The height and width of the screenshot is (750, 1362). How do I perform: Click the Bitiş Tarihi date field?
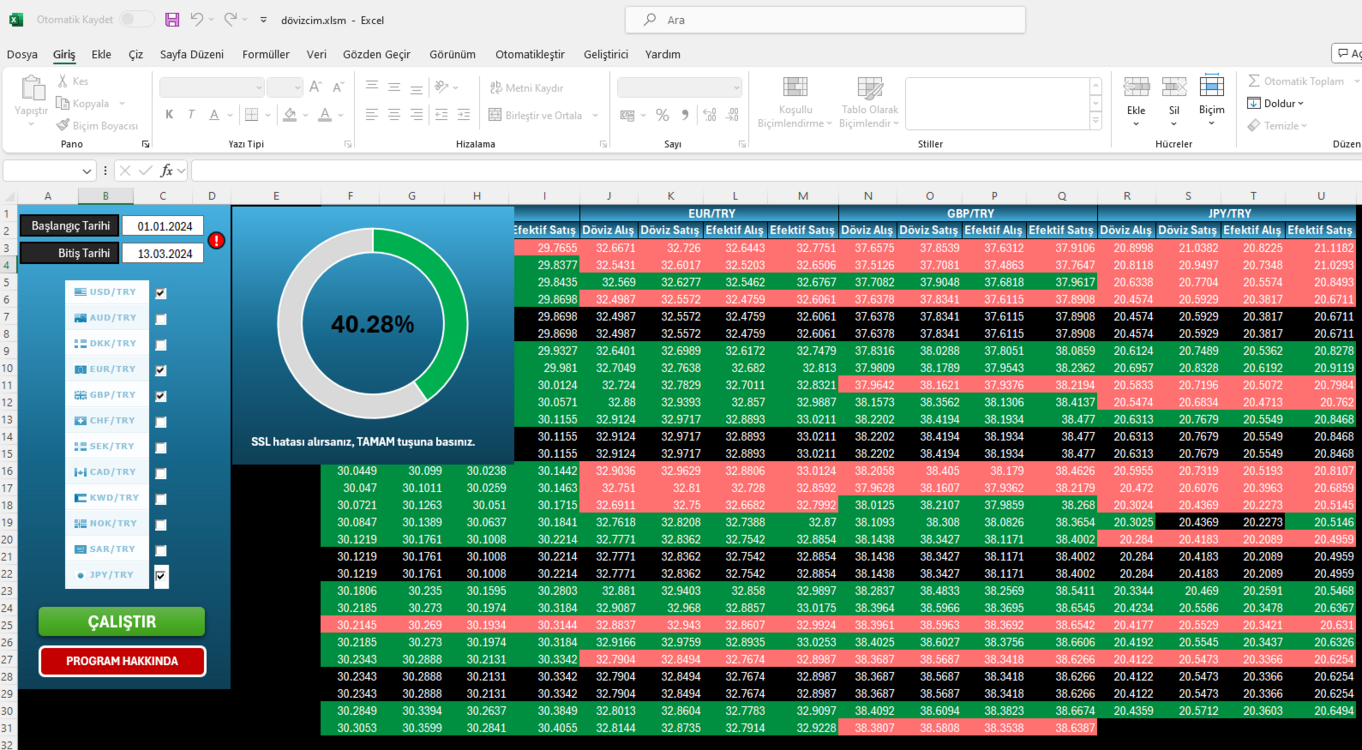point(163,253)
